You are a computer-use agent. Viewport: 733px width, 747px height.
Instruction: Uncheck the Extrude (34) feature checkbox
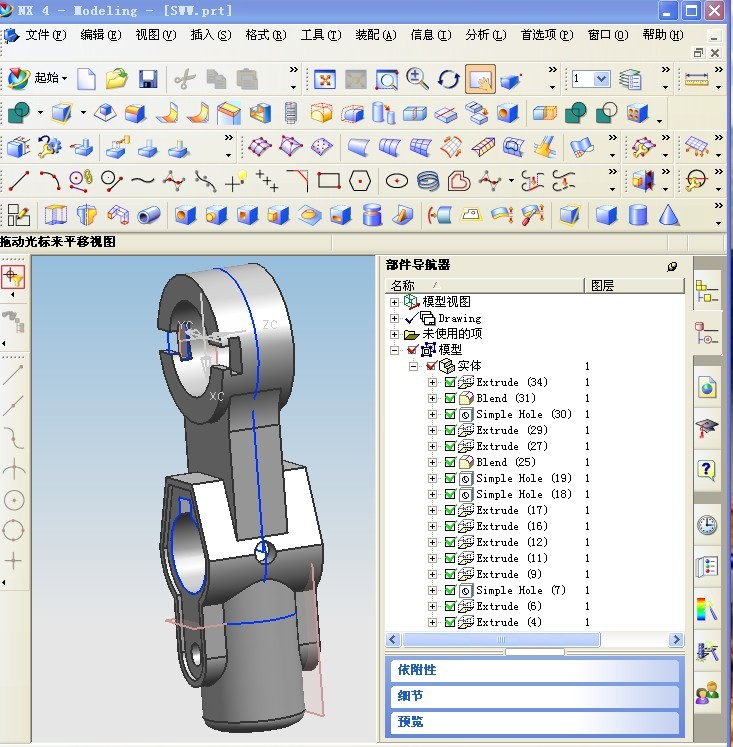pyautogui.click(x=450, y=382)
